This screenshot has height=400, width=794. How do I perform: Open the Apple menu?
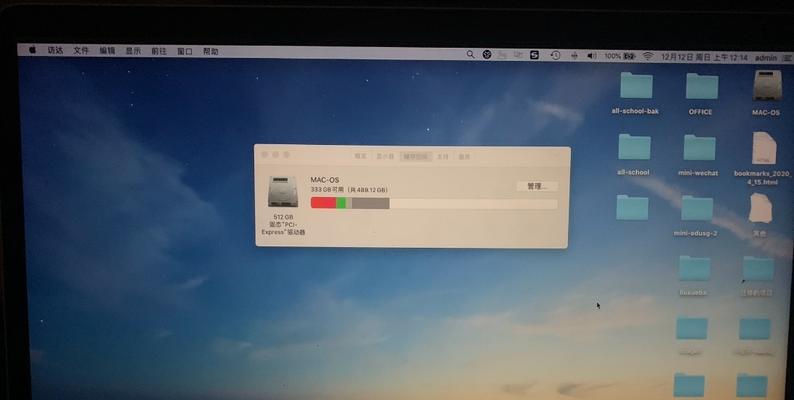(32, 50)
